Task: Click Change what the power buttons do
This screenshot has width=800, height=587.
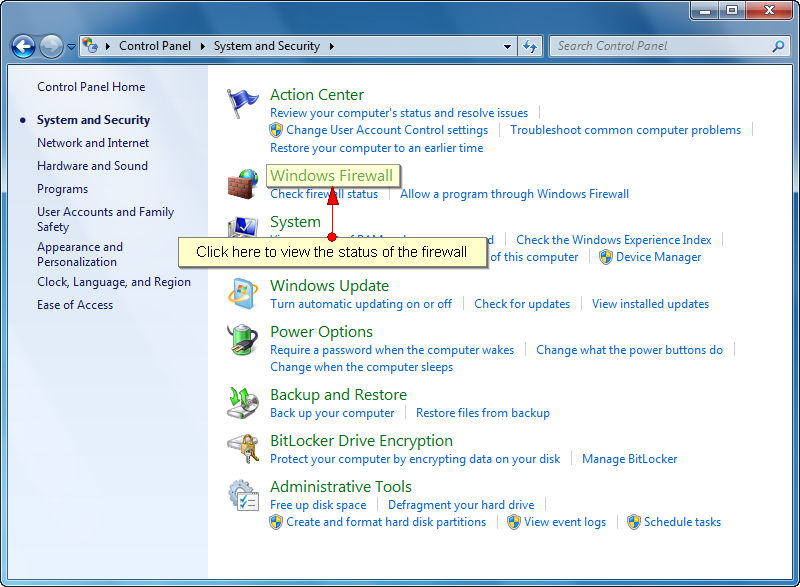Action: (x=630, y=350)
